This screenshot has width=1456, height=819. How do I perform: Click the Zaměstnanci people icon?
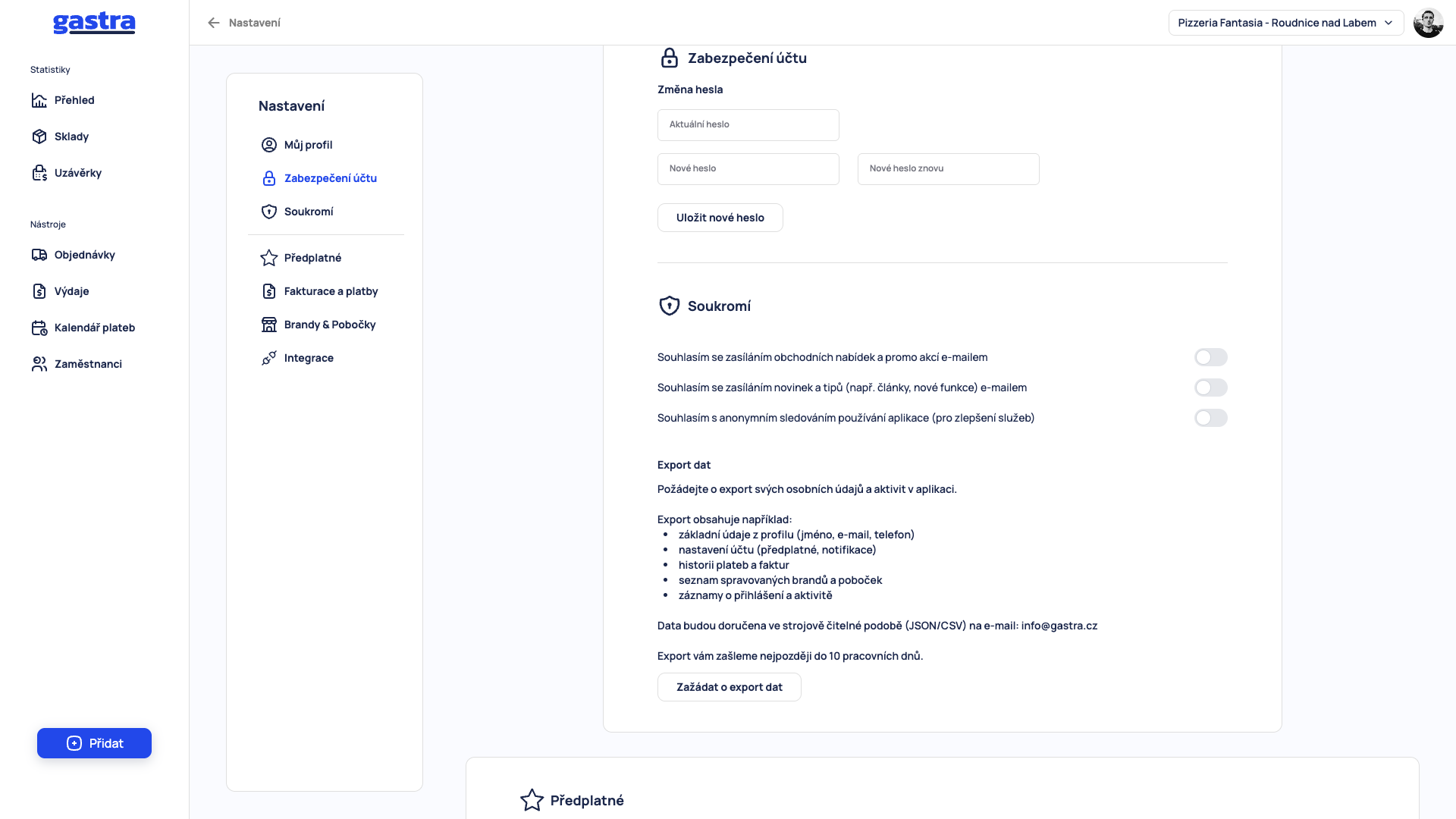tap(39, 364)
